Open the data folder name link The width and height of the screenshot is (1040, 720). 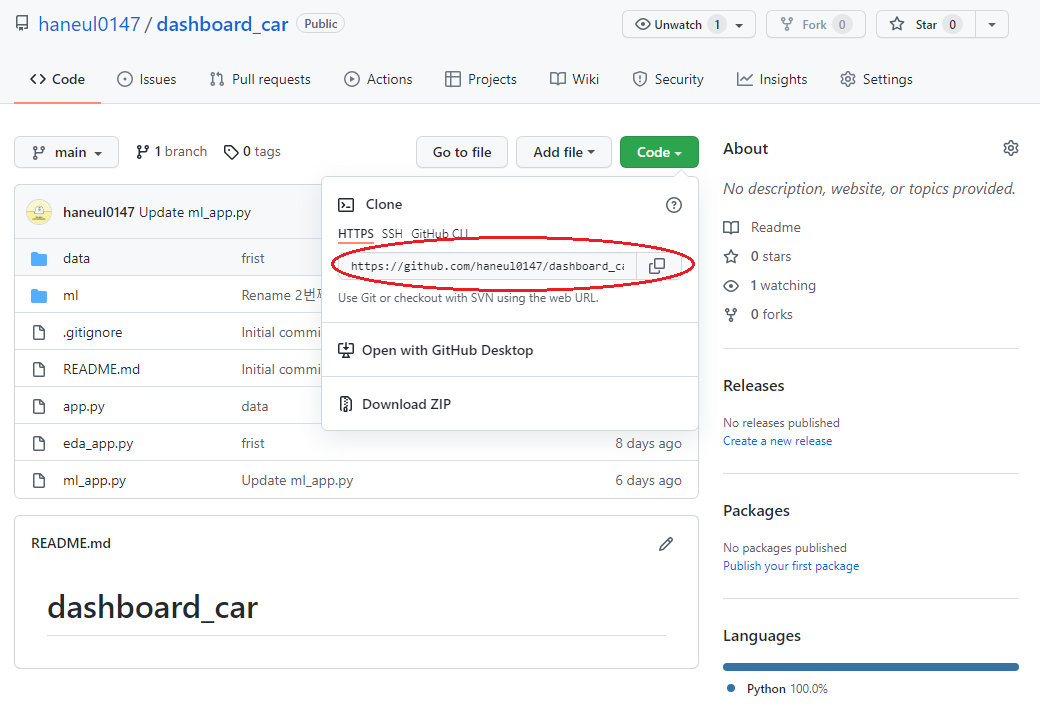pos(76,259)
